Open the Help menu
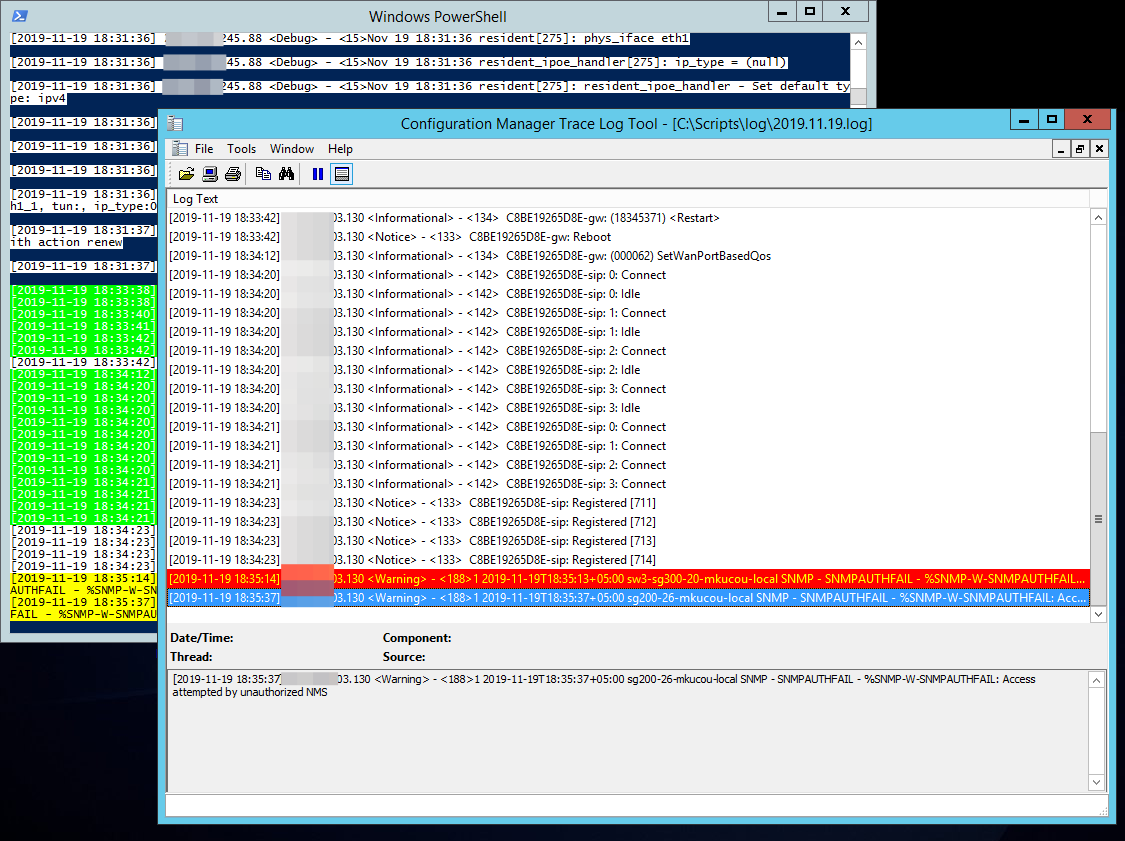 340,149
